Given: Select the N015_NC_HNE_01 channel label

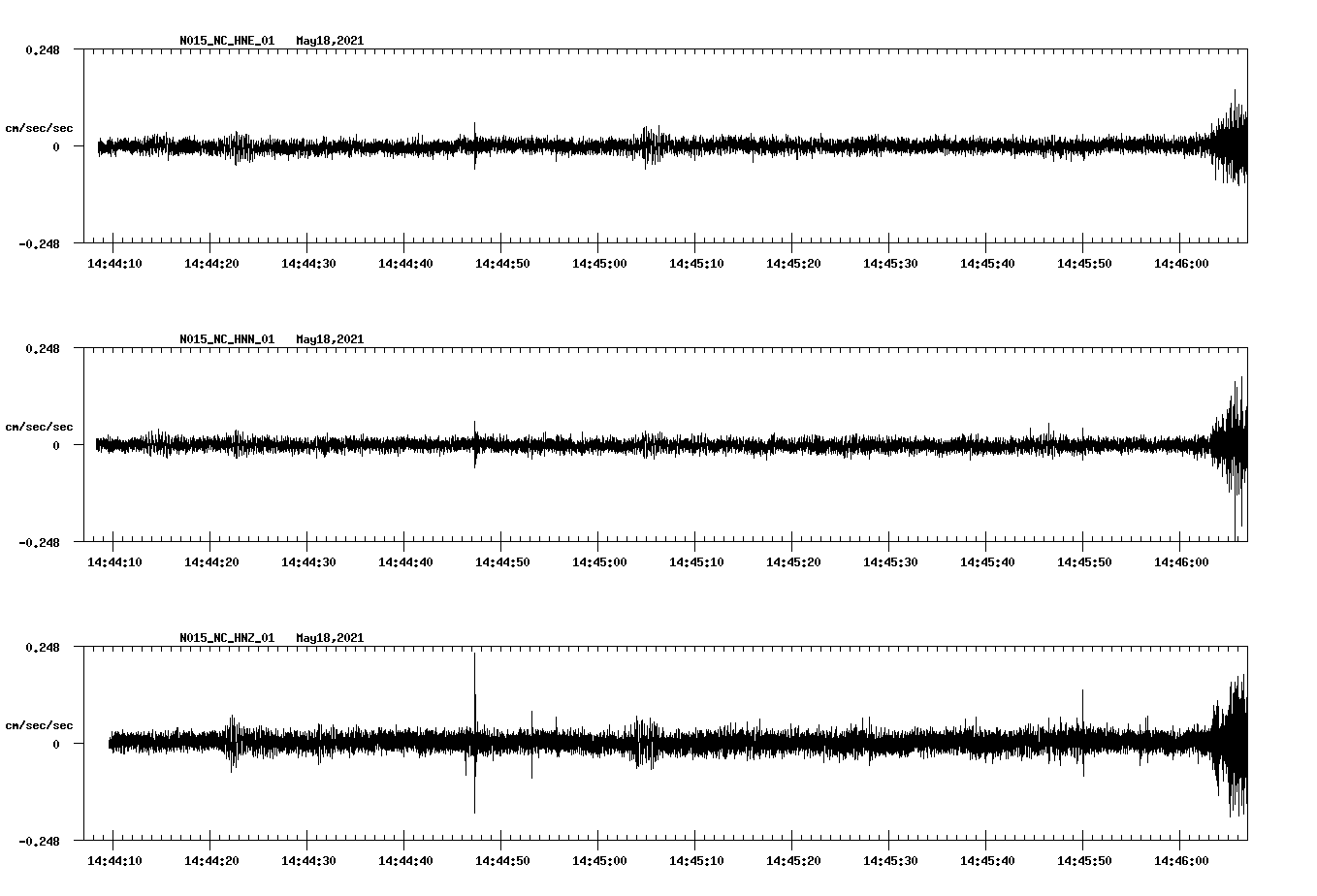Looking at the screenshot, I should (x=226, y=42).
